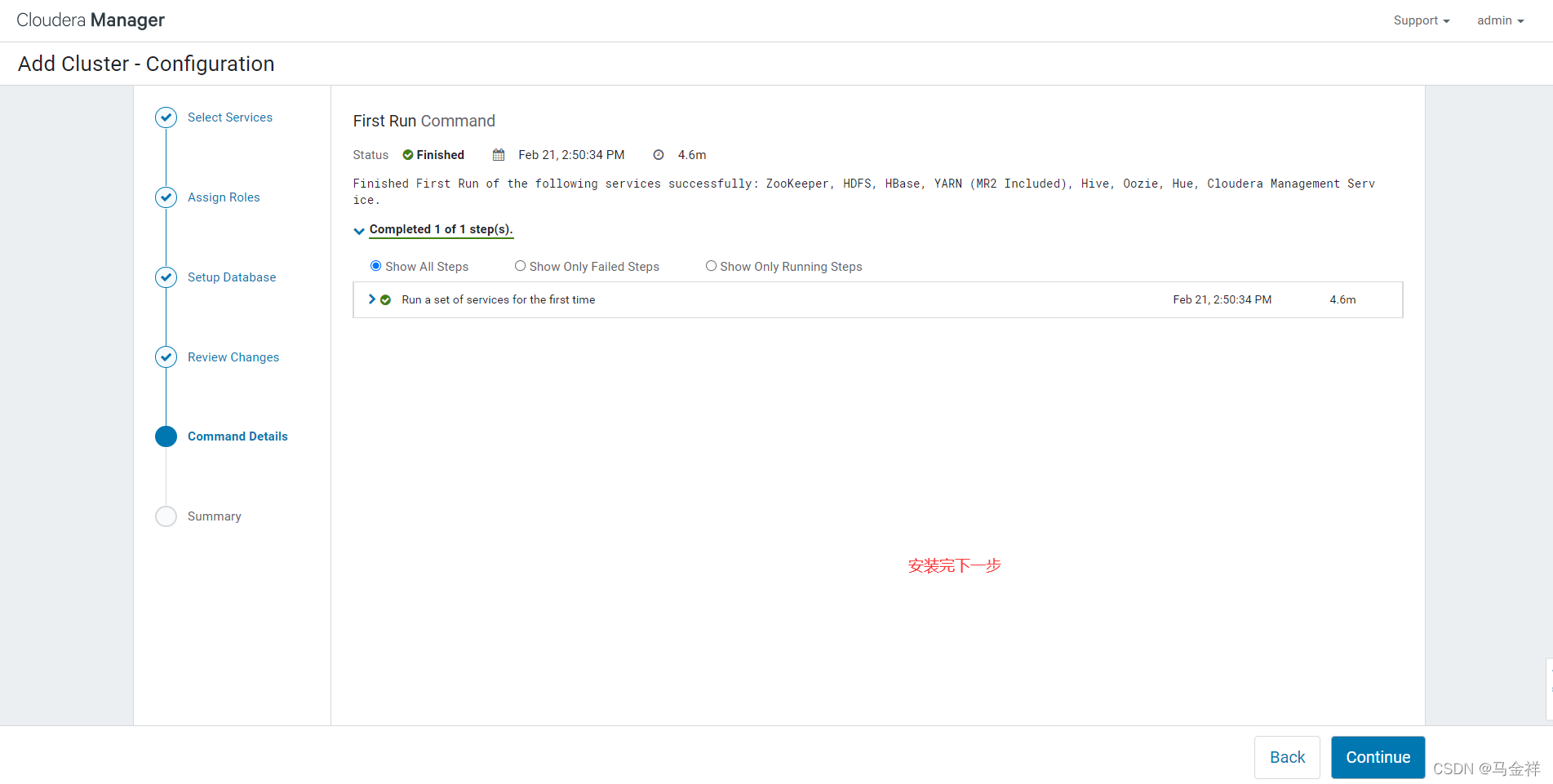Viewport: 1553px width, 784px height.
Task: Collapse the Completed 1 of 1 step(s) chevron
Action: 359,231
